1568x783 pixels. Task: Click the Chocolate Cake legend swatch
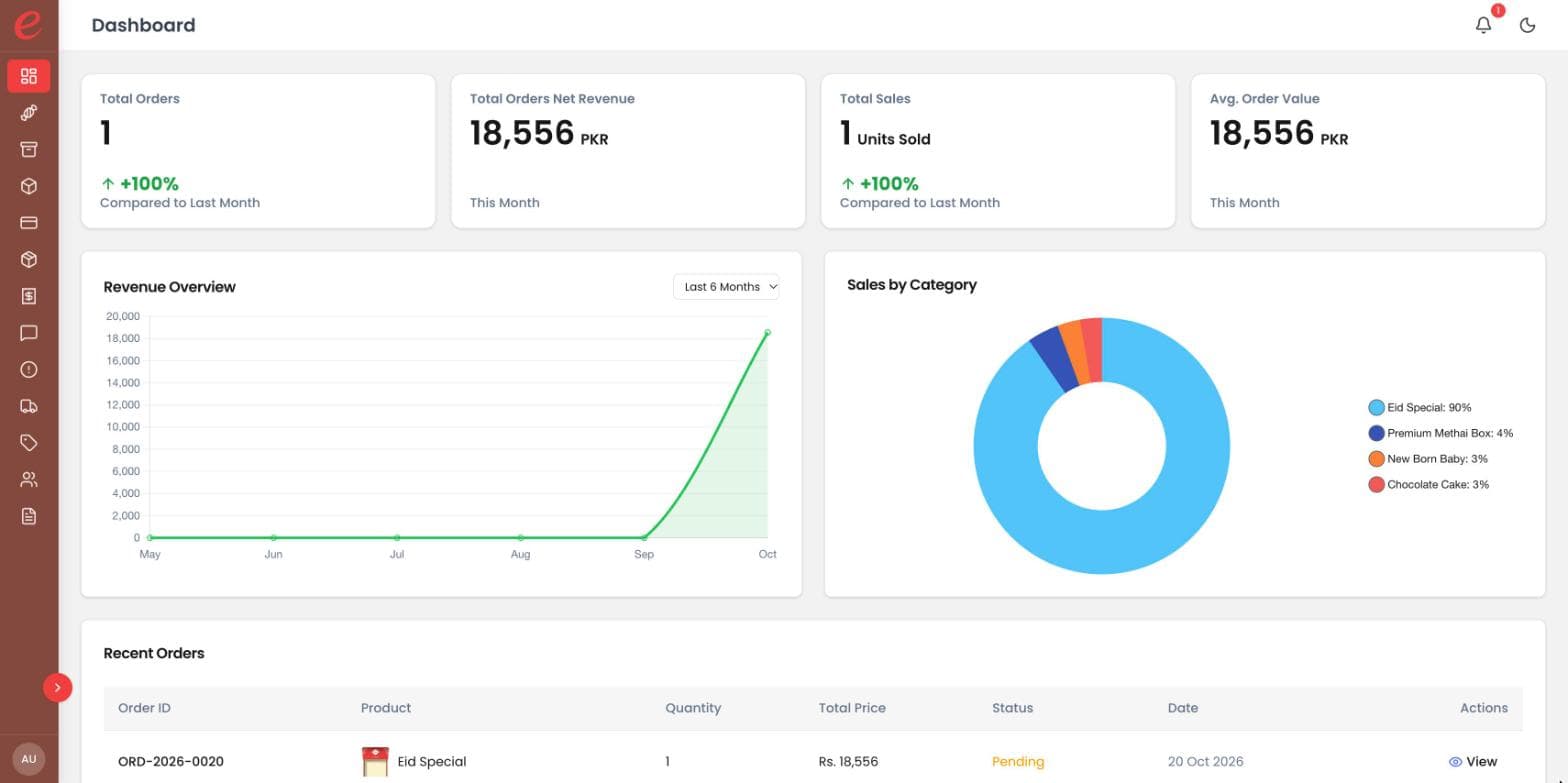1377,485
